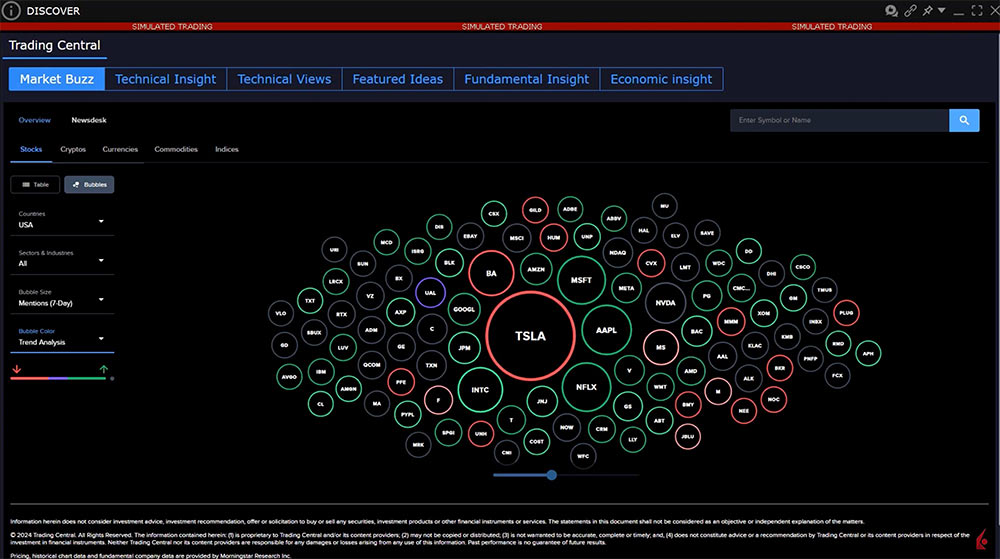The width and height of the screenshot is (1000, 559).
Task: Open the Economic insight tab
Action: pos(661,79)
